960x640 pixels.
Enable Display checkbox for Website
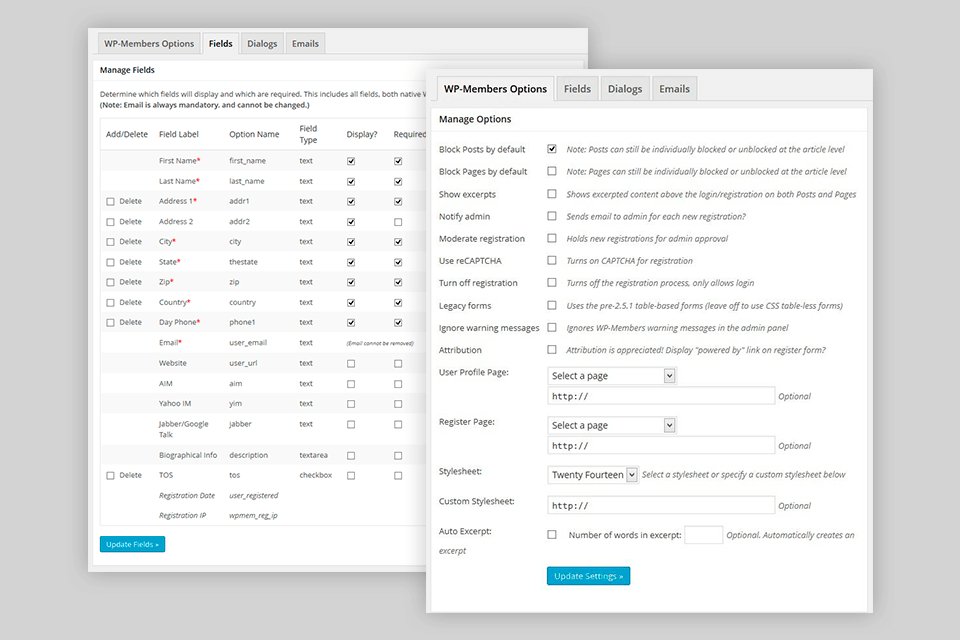tap(351, 364)
